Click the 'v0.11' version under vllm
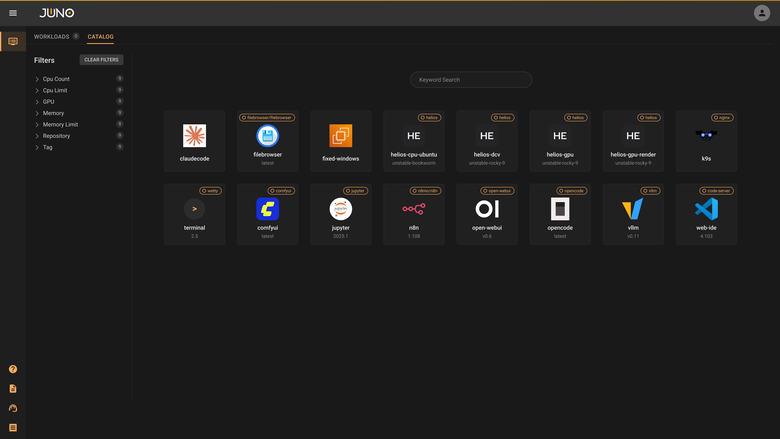The image size is (780, 439). tap(633, 236)
